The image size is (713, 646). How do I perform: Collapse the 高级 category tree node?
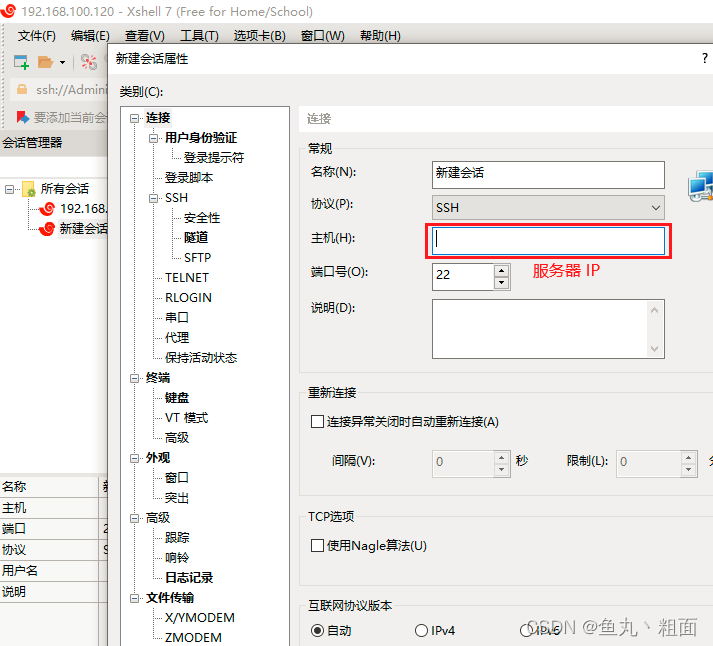134,518
